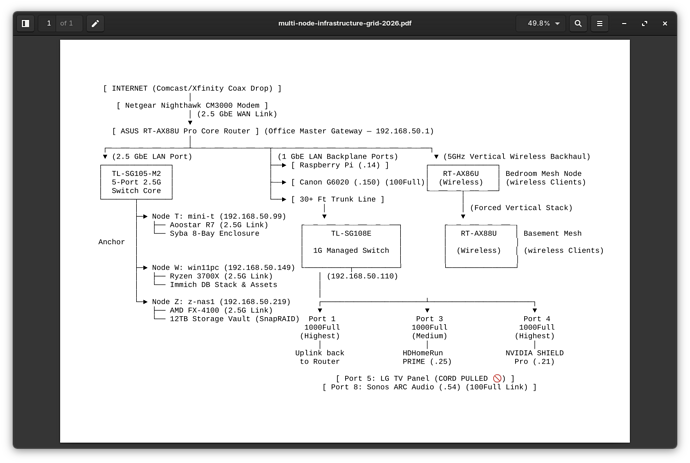Image resolution: width=690 pixels, height=463 pixels.
Task: Click the Anchor label
Action: (111, 242)
